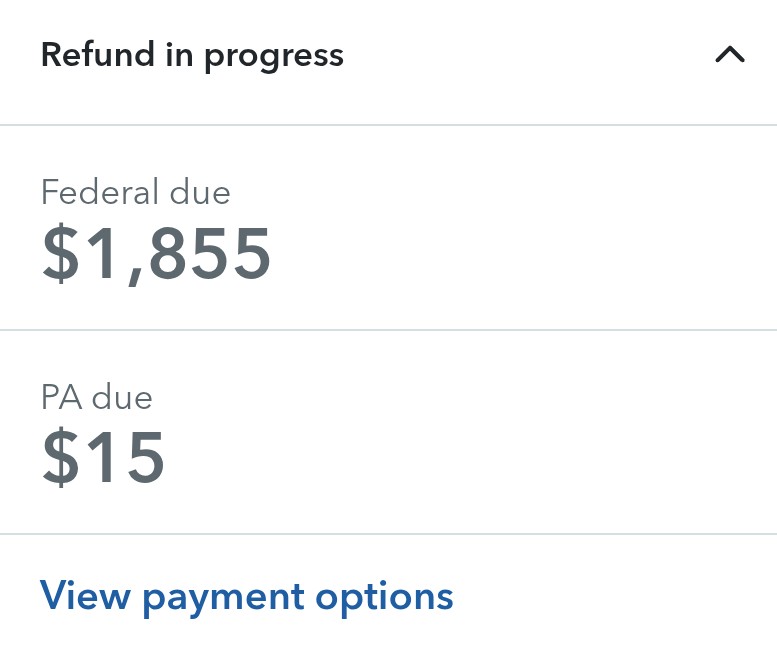Open View payment options link
This screenshot has width=777, height=652.
pyautogui.click(x=246, y=597)
